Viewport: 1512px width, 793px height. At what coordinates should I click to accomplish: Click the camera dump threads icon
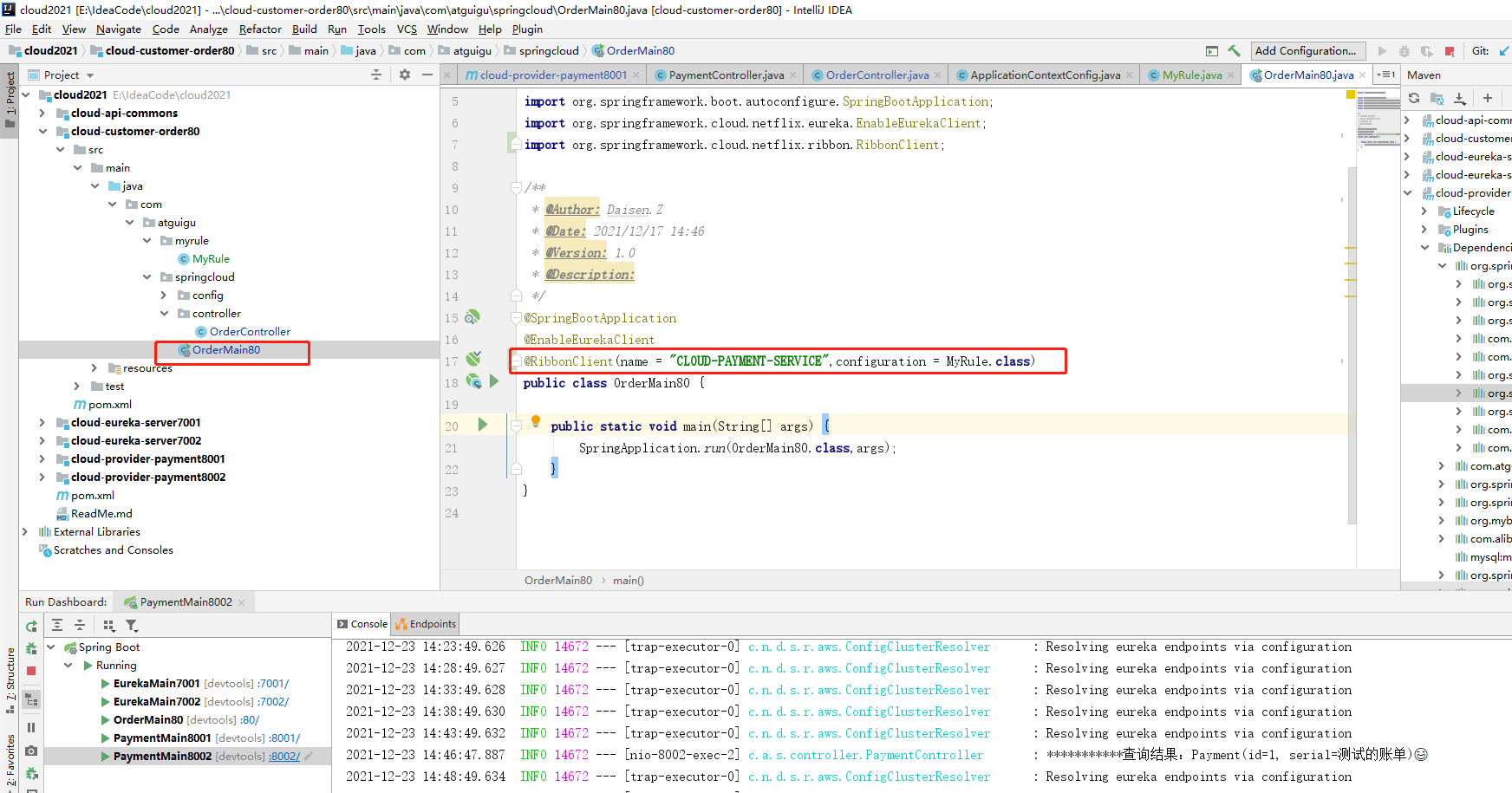coord(31,751)
